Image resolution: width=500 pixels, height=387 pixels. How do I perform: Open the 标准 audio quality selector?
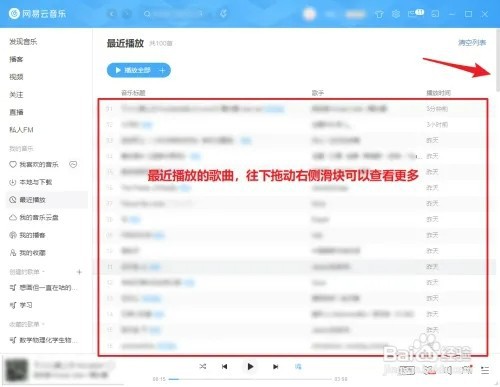[406, 370]
